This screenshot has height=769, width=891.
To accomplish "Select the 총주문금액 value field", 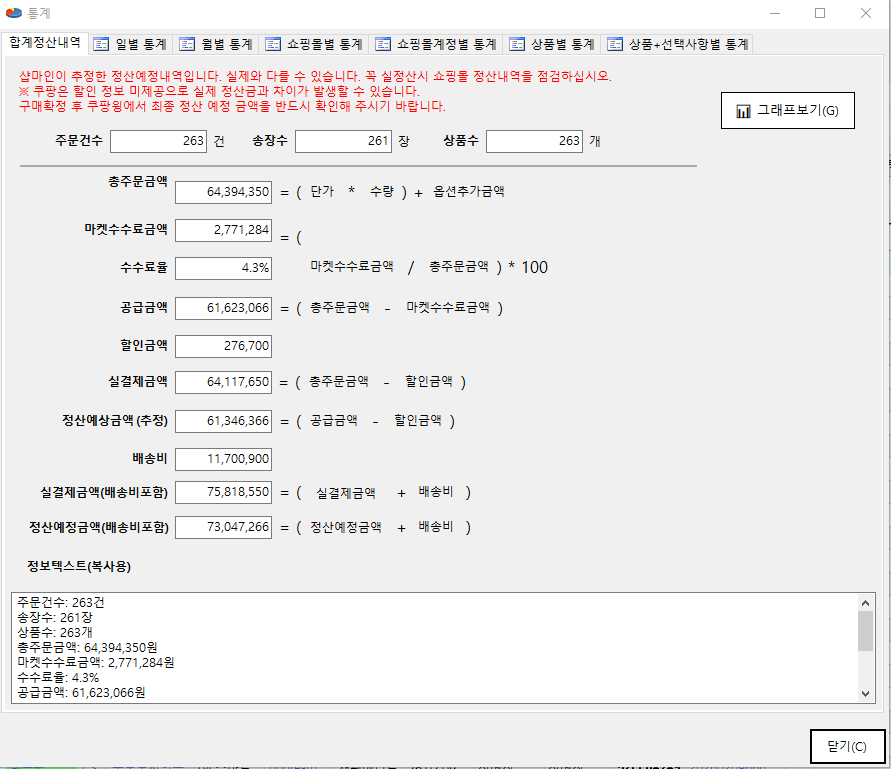I will tap(223, 192).
